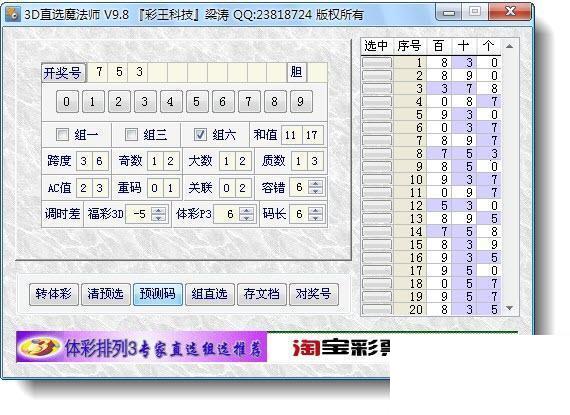Click the AC值 minimum field showing 2

[x=84, y=188]
